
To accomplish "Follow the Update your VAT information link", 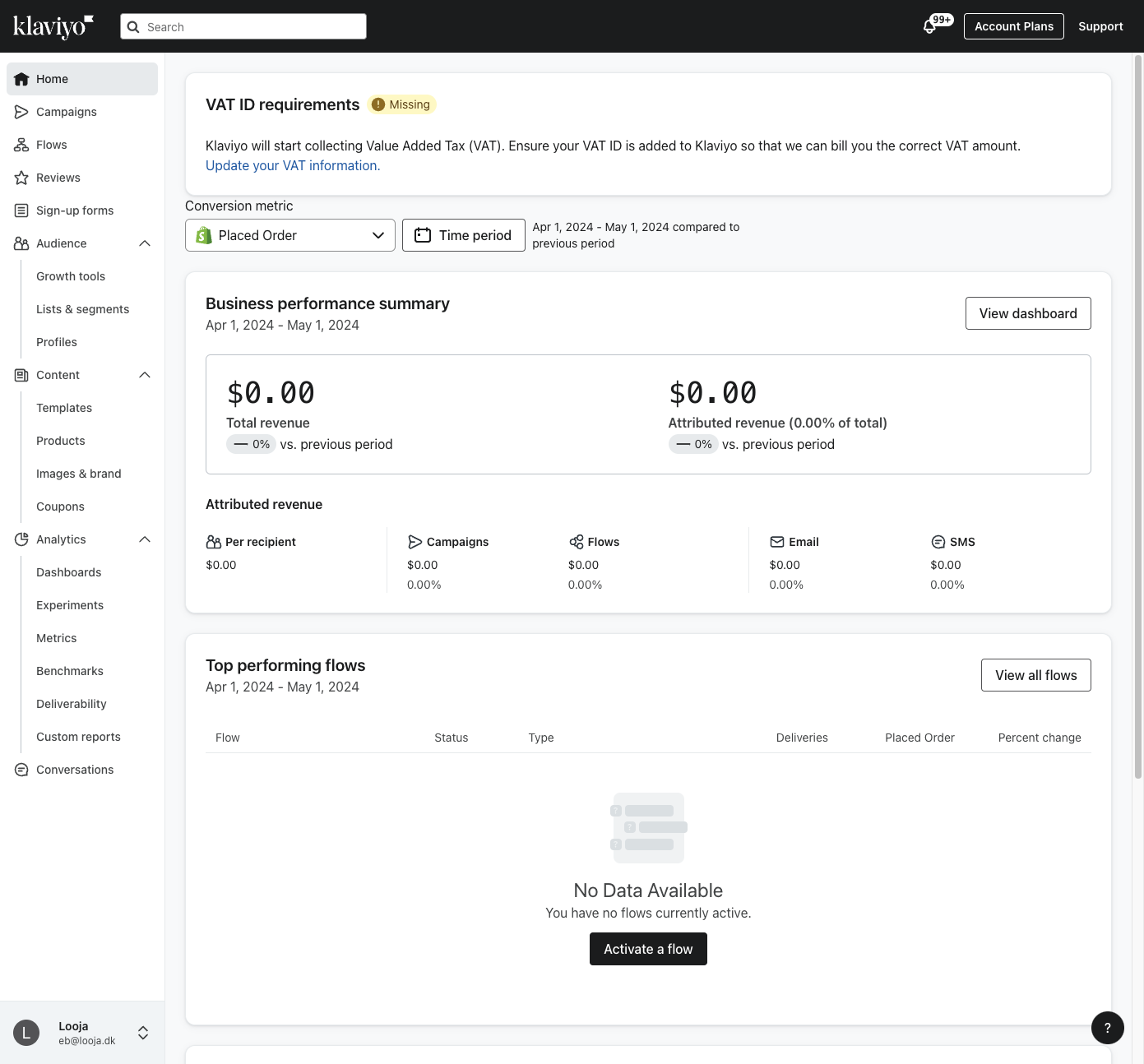I will [293, 165].
